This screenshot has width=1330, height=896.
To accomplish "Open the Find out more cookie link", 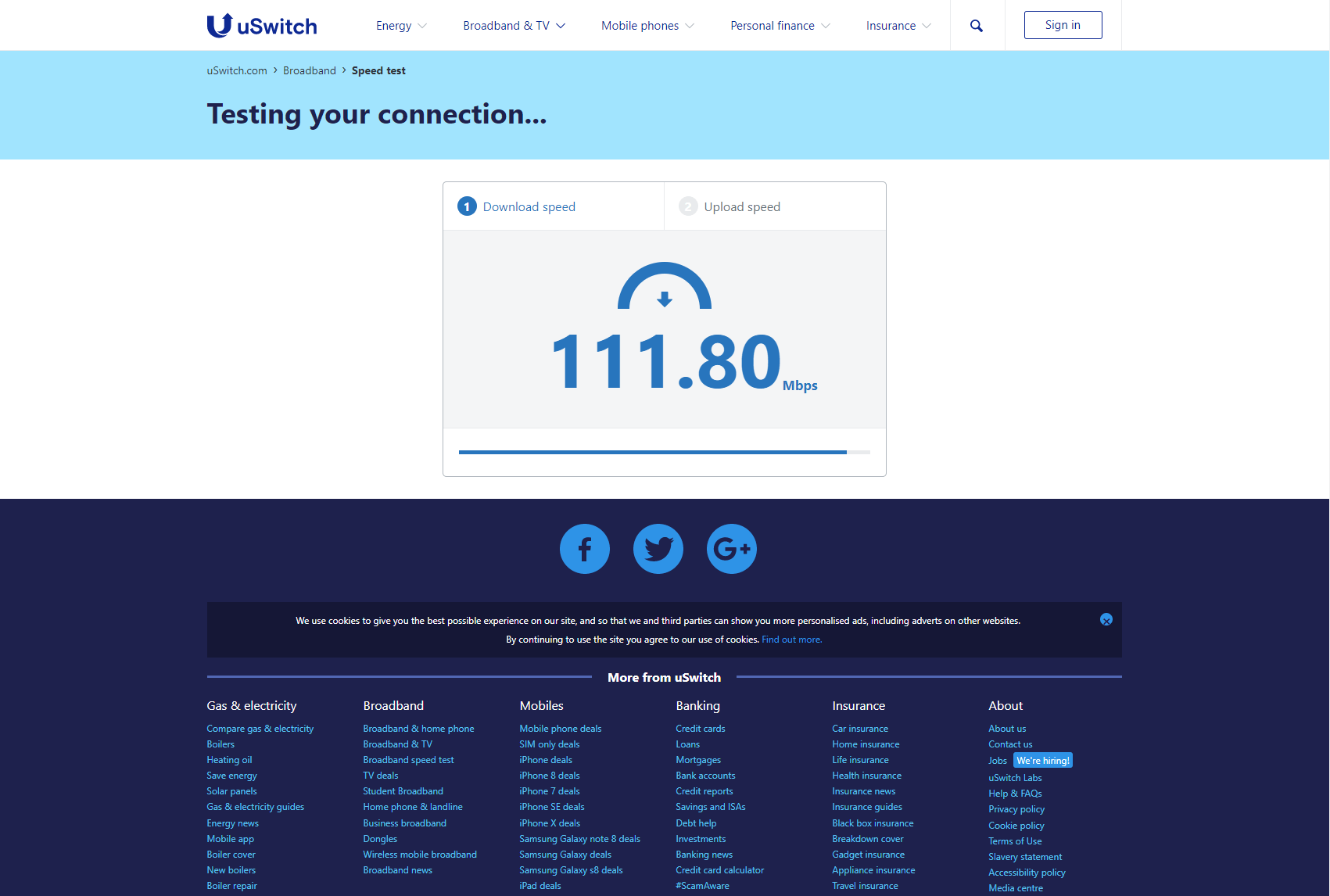I will pos(792,640).
